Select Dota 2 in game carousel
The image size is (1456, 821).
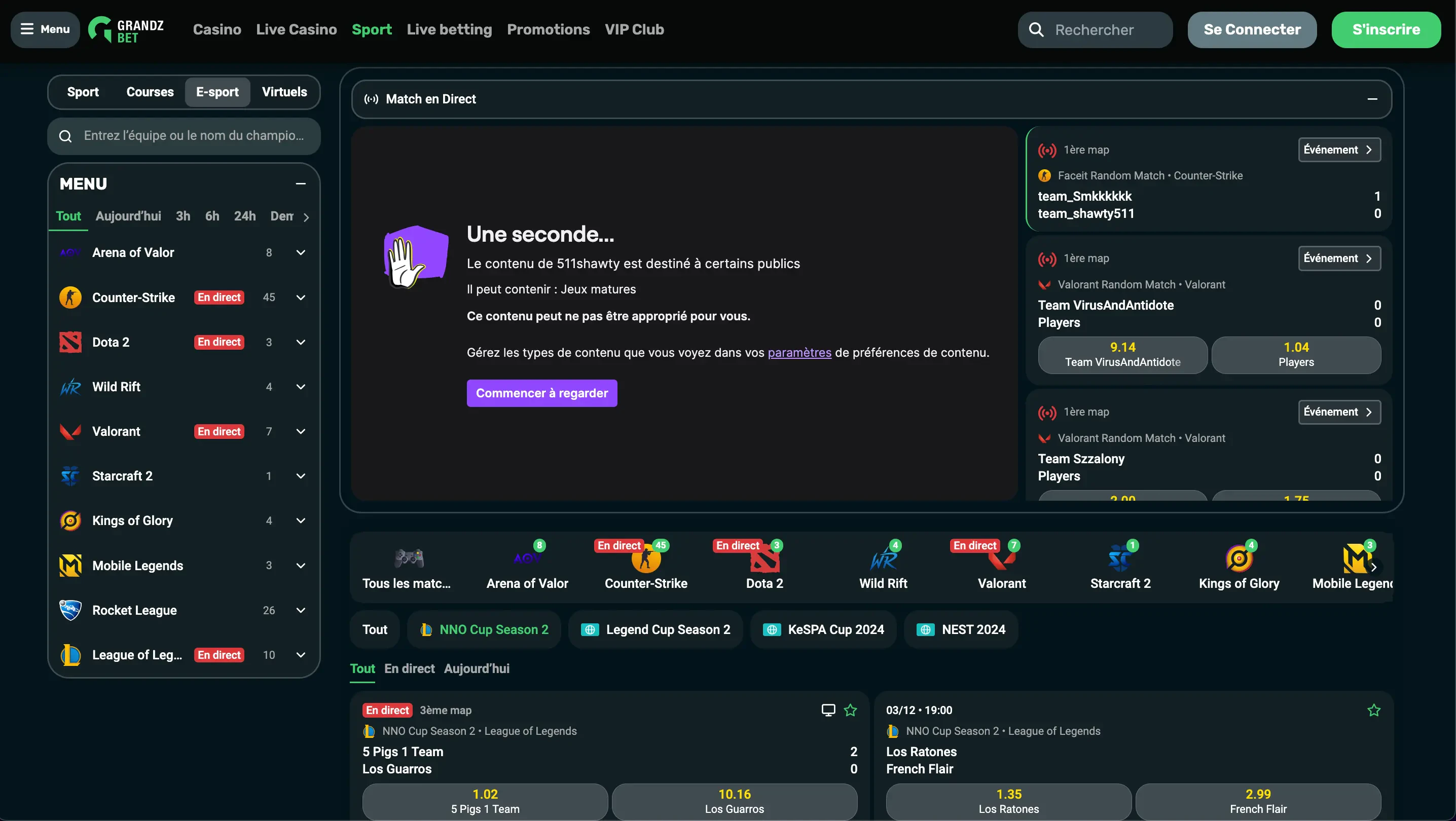pyautogui.click(x=765, y=567)
